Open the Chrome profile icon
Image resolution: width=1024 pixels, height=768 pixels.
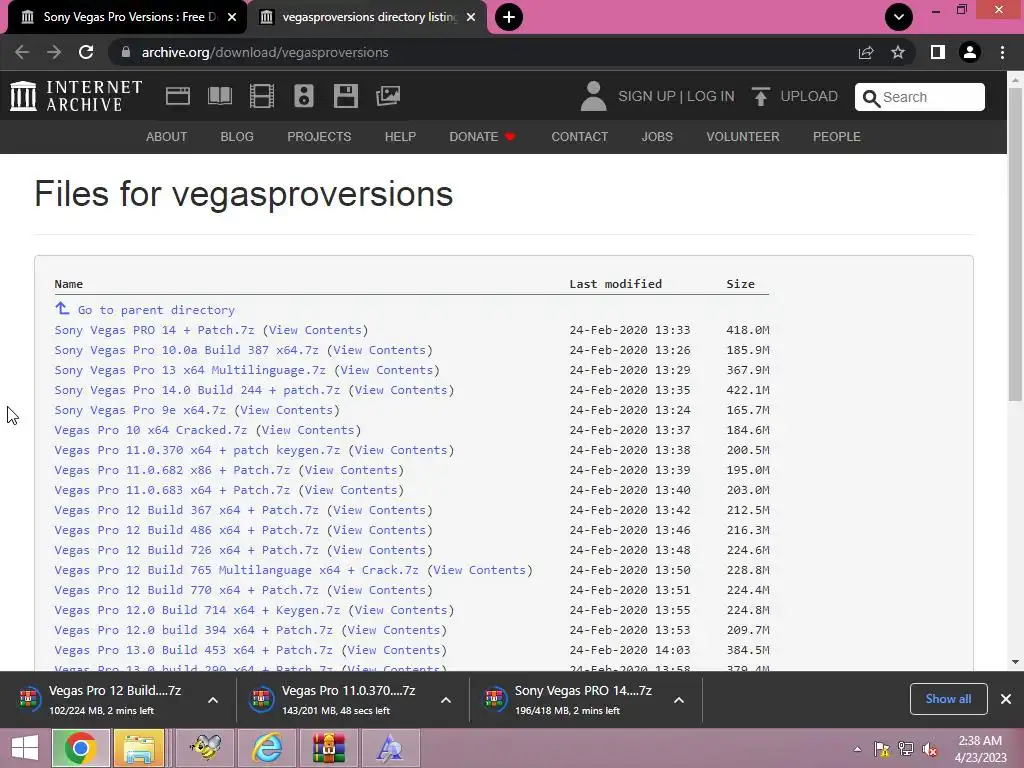click(970, 52)
